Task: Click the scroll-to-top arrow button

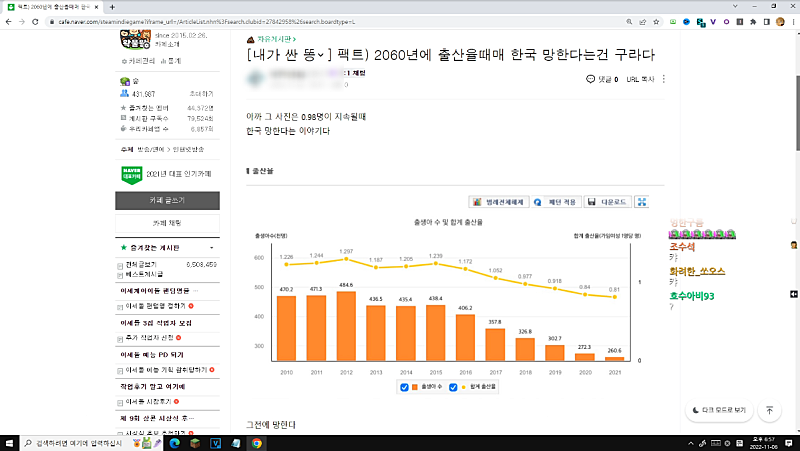Action: 770,410
